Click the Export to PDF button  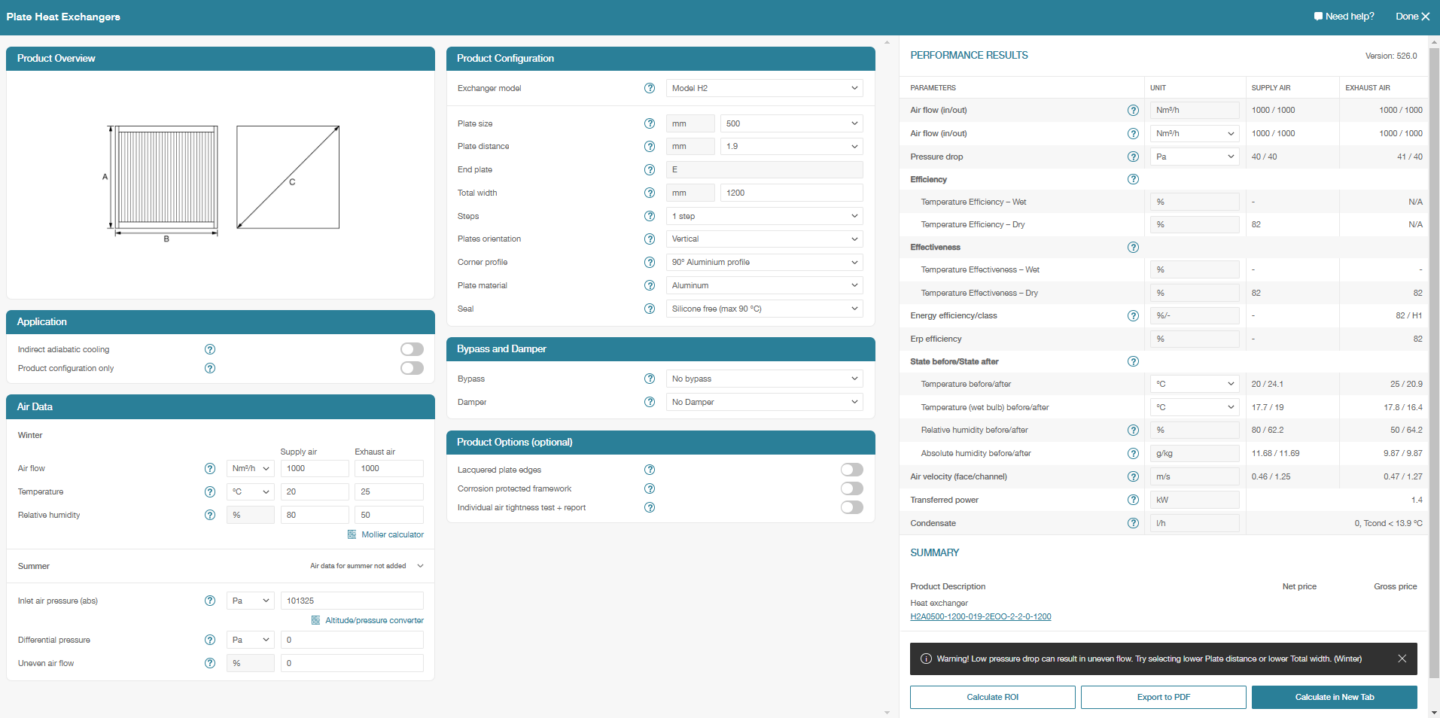(1163, 697)
